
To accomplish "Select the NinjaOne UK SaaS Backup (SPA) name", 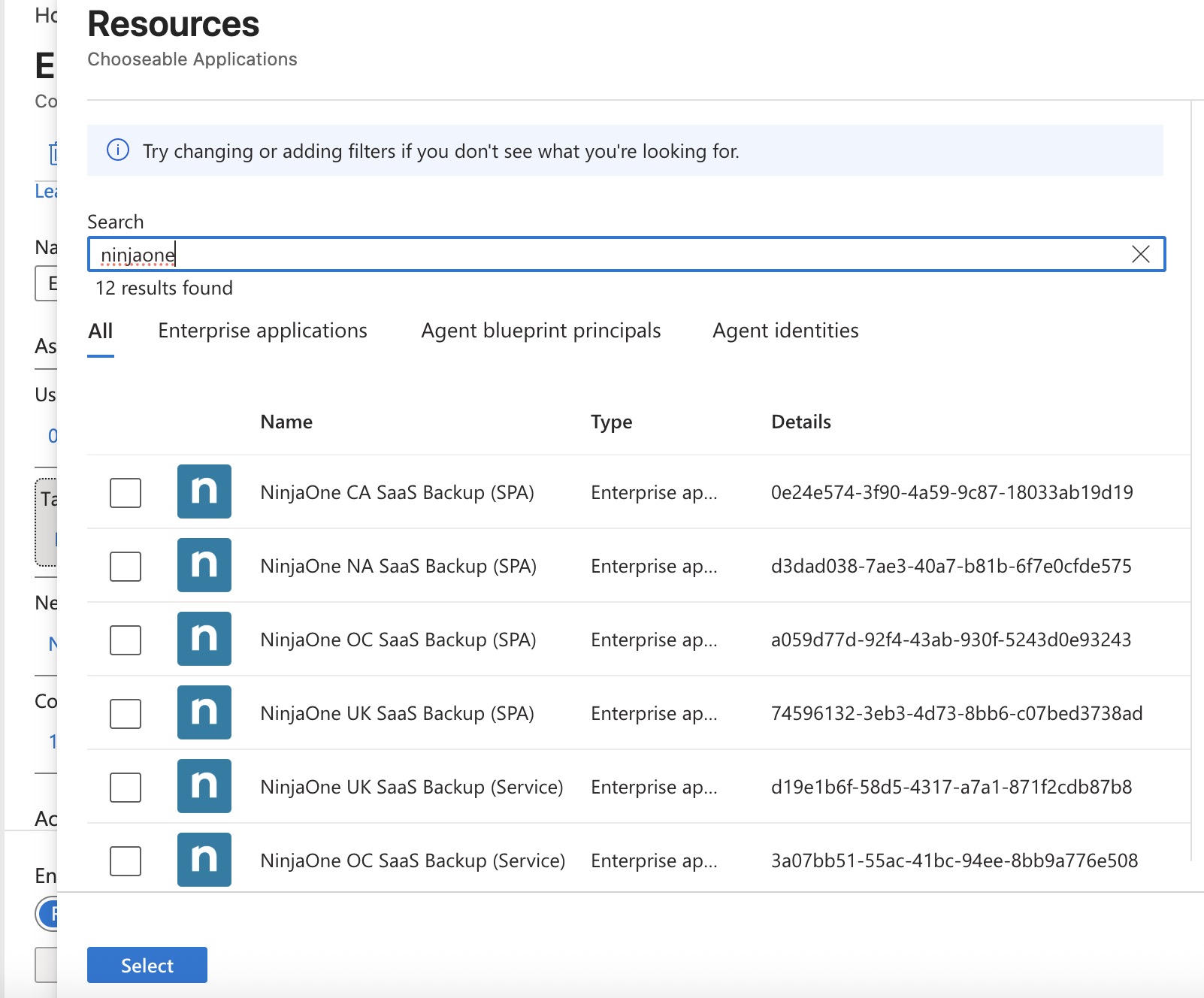I will point(397,713).
